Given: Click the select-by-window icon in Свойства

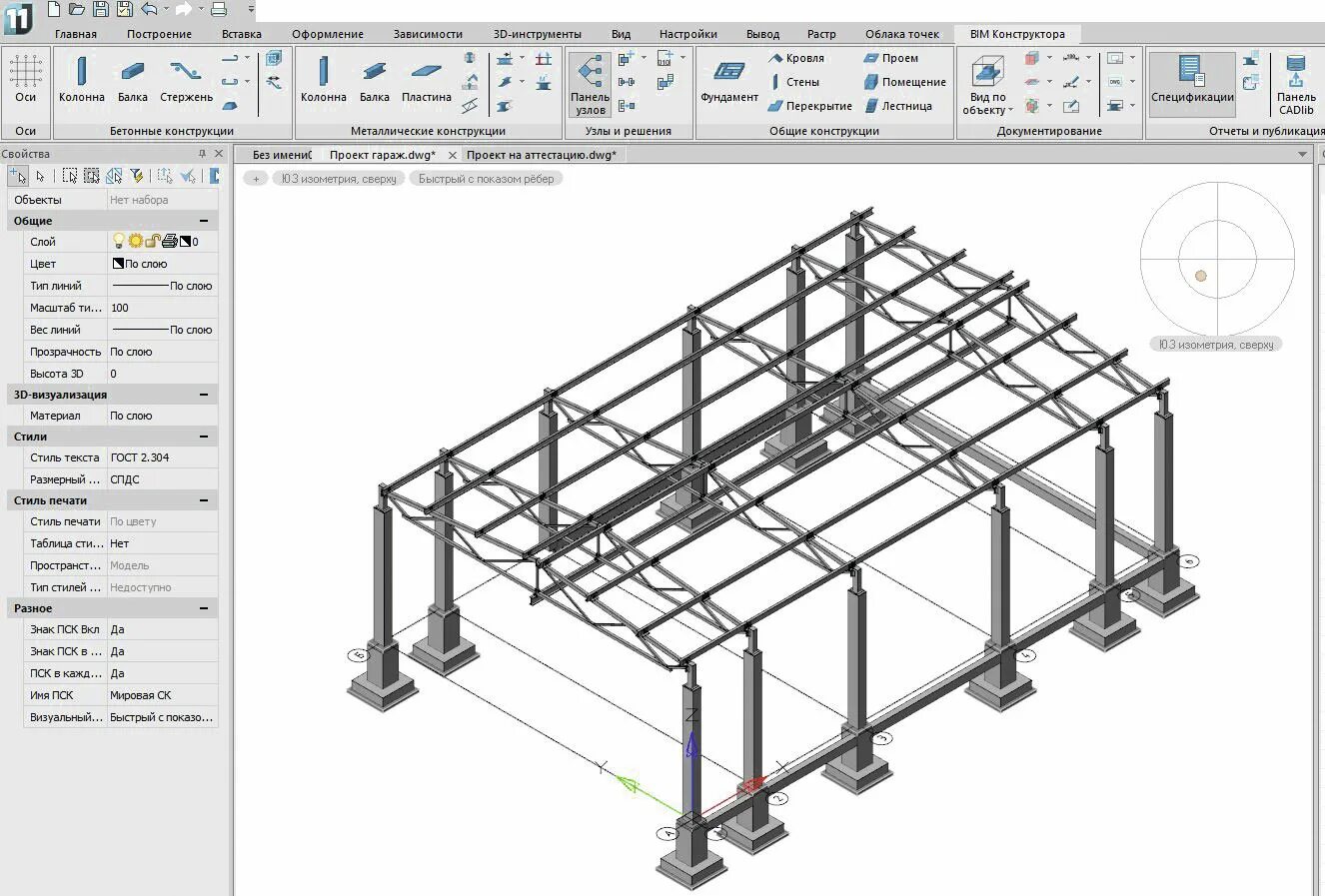Looking at the screenshot, I should click(69, 176).
